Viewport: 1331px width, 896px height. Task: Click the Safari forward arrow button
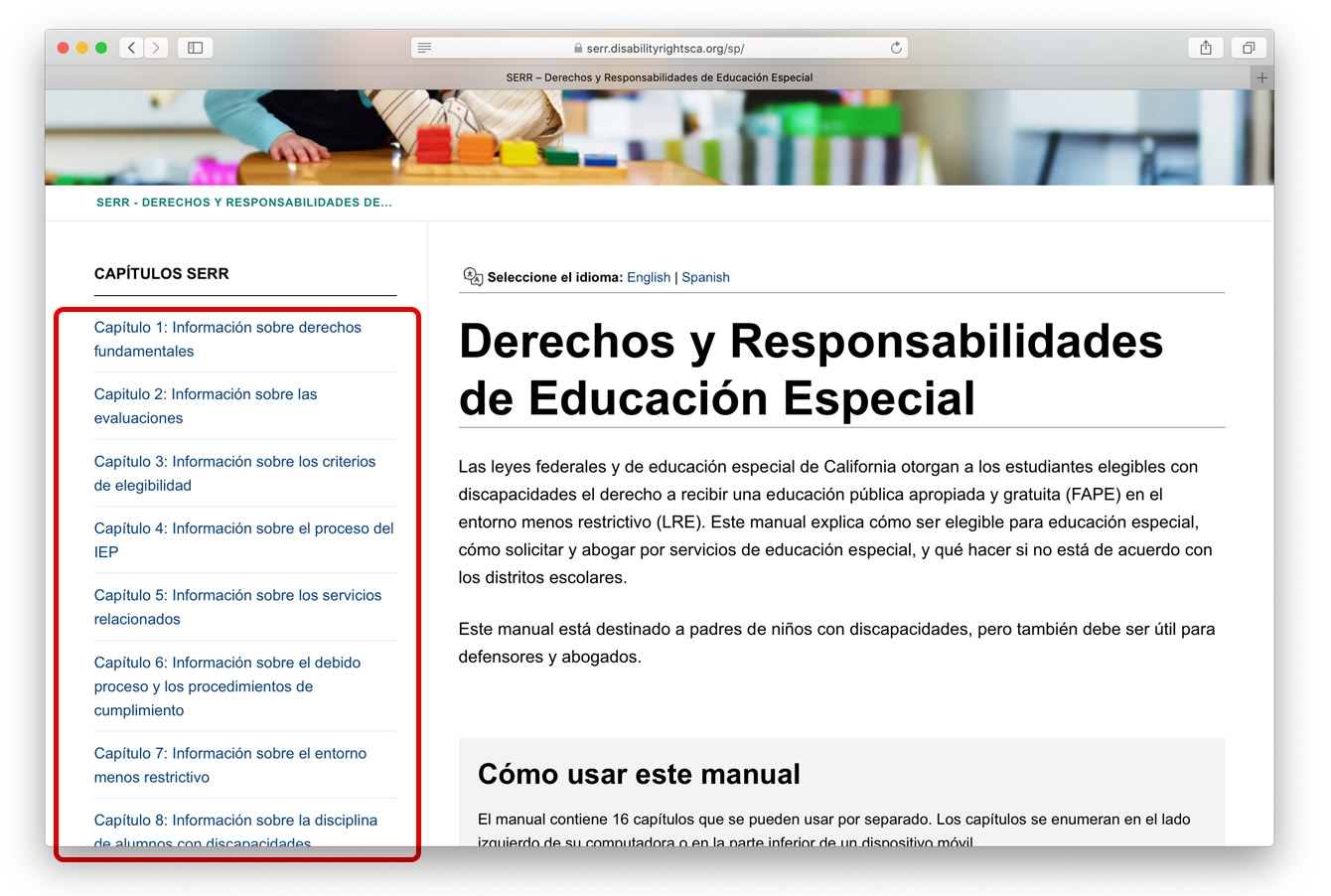tap(156, 48)
